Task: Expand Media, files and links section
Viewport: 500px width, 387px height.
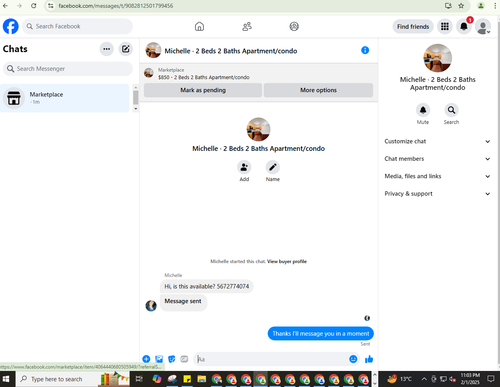Action: coord(437,176)
